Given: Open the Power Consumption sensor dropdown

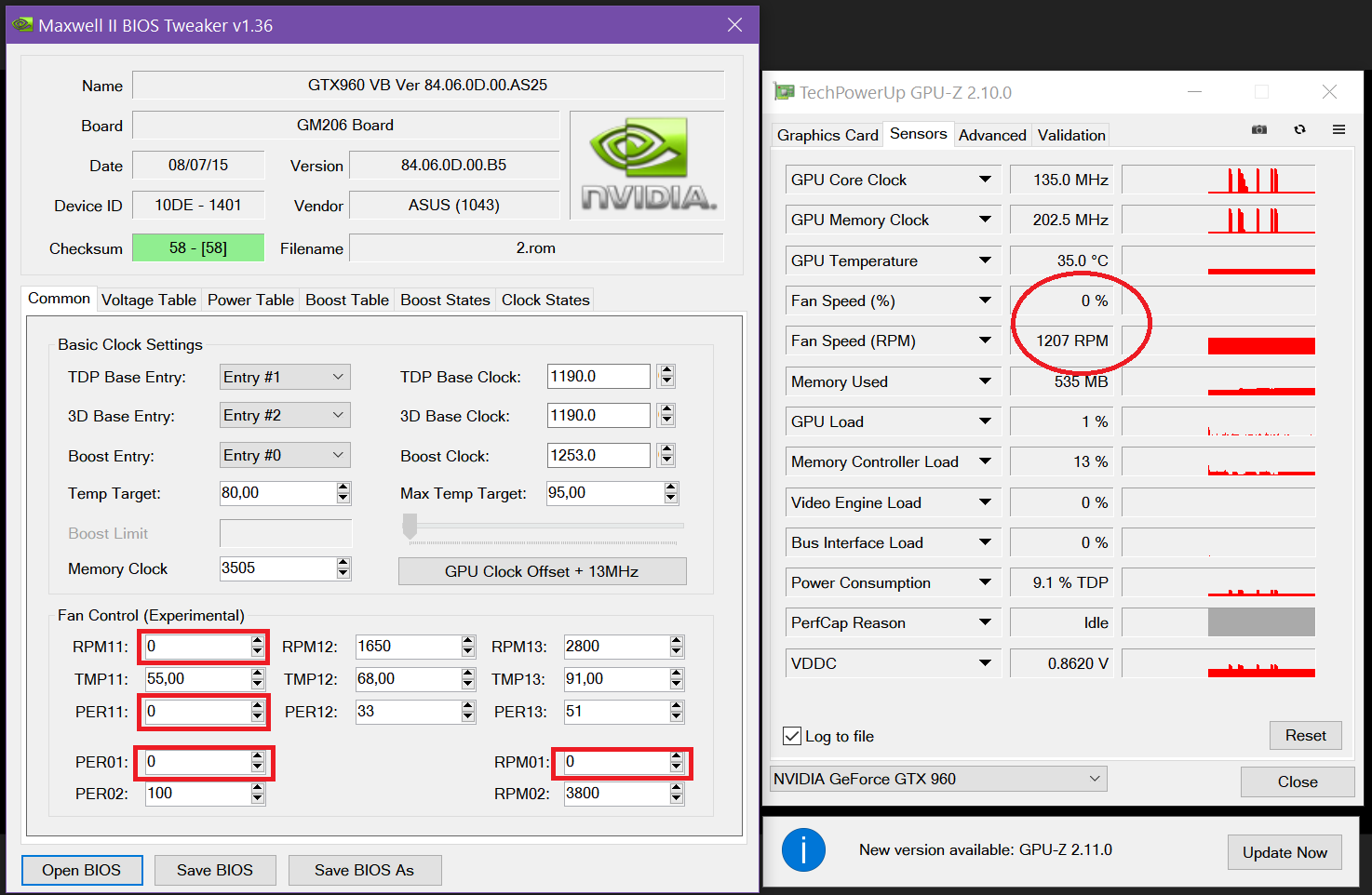Looking at the screenshot, I should point(985,582).
